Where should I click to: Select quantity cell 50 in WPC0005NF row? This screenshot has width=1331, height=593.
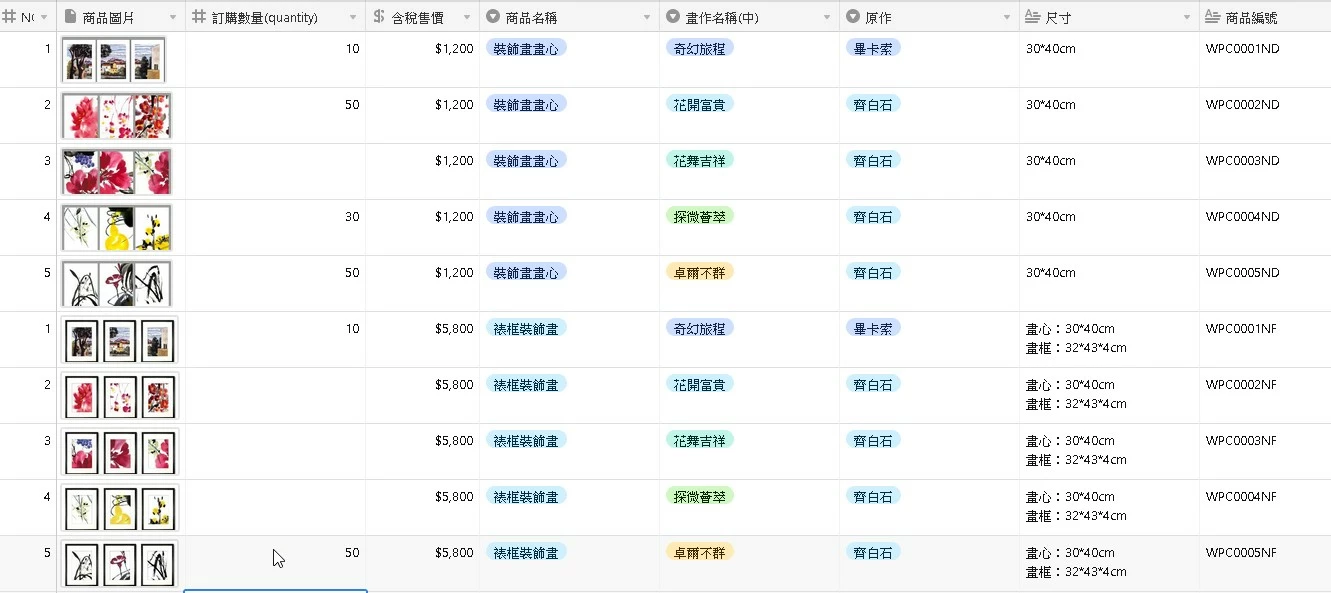[x=275, y=563]
